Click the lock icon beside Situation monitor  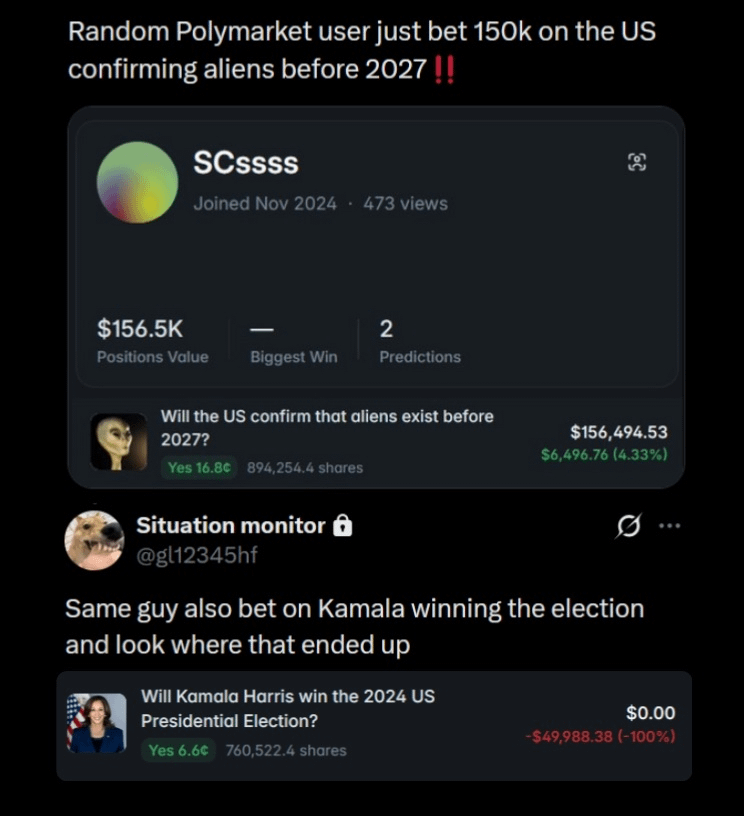342,526
